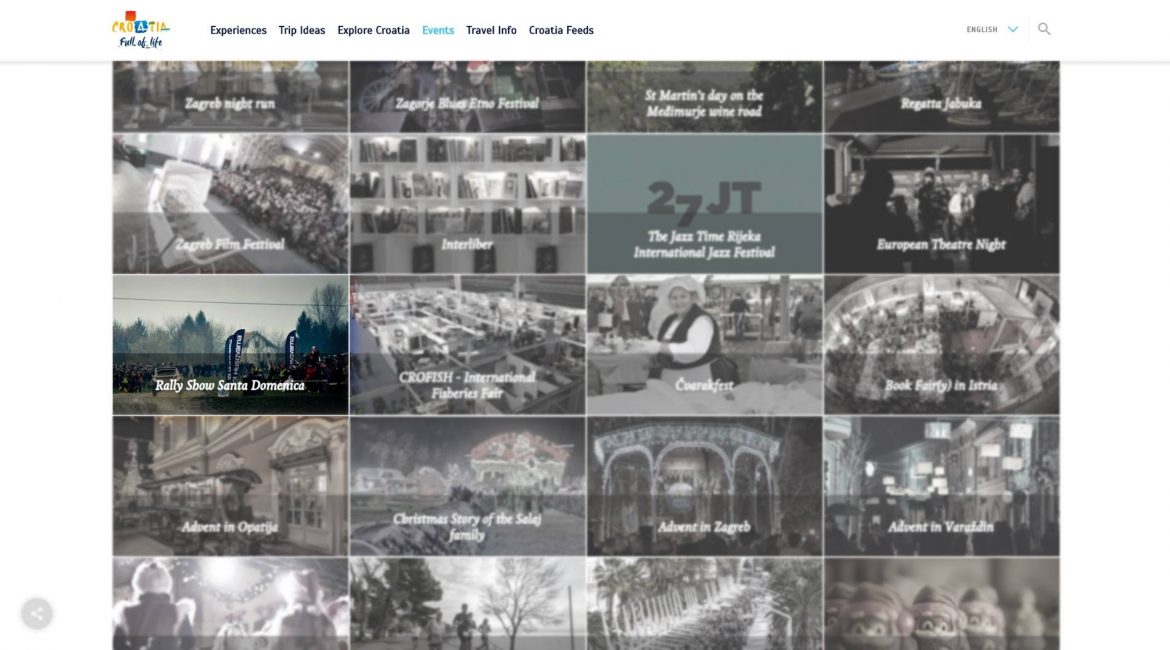This screenshot has height=650, width=1170.
Task: Select the Events nav item
Action: 438,30
